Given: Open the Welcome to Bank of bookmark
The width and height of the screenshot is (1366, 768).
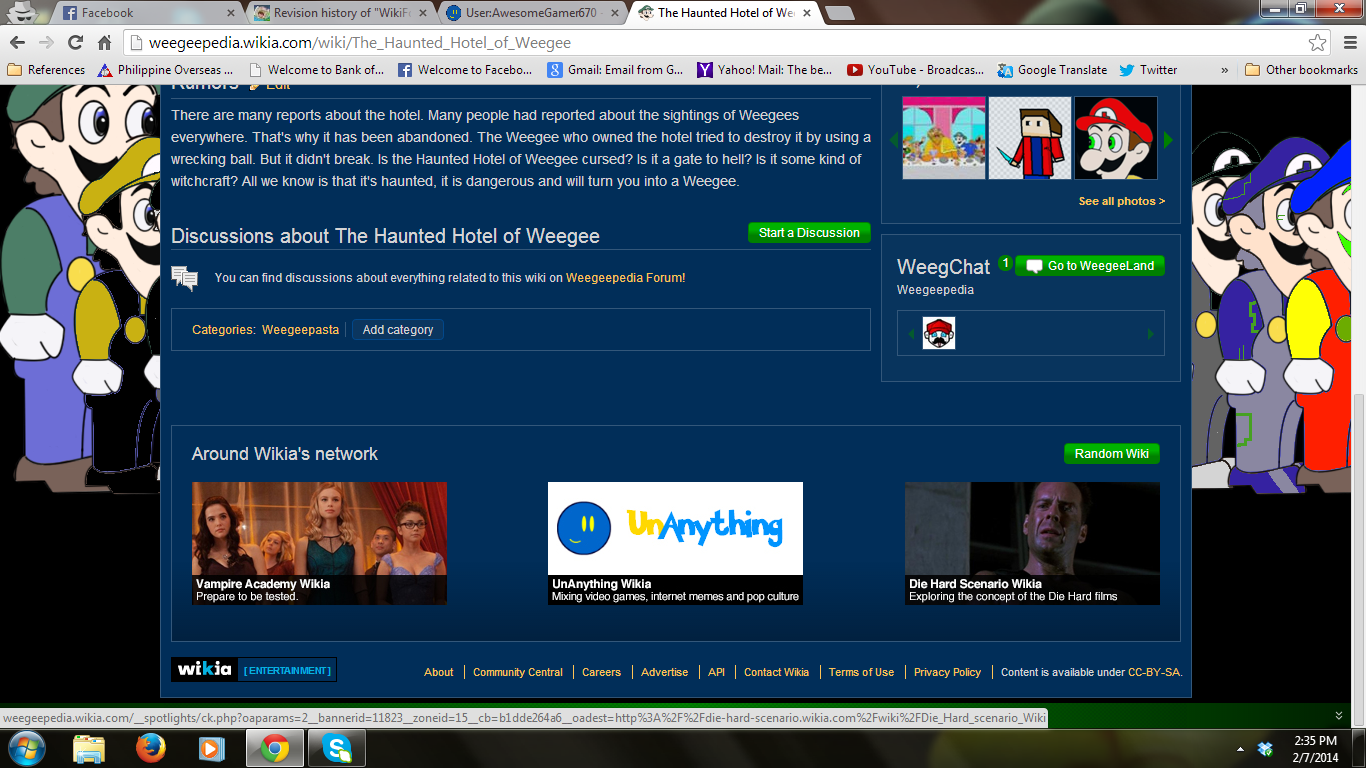Looking at the screenshot, I should click(316, 70).
